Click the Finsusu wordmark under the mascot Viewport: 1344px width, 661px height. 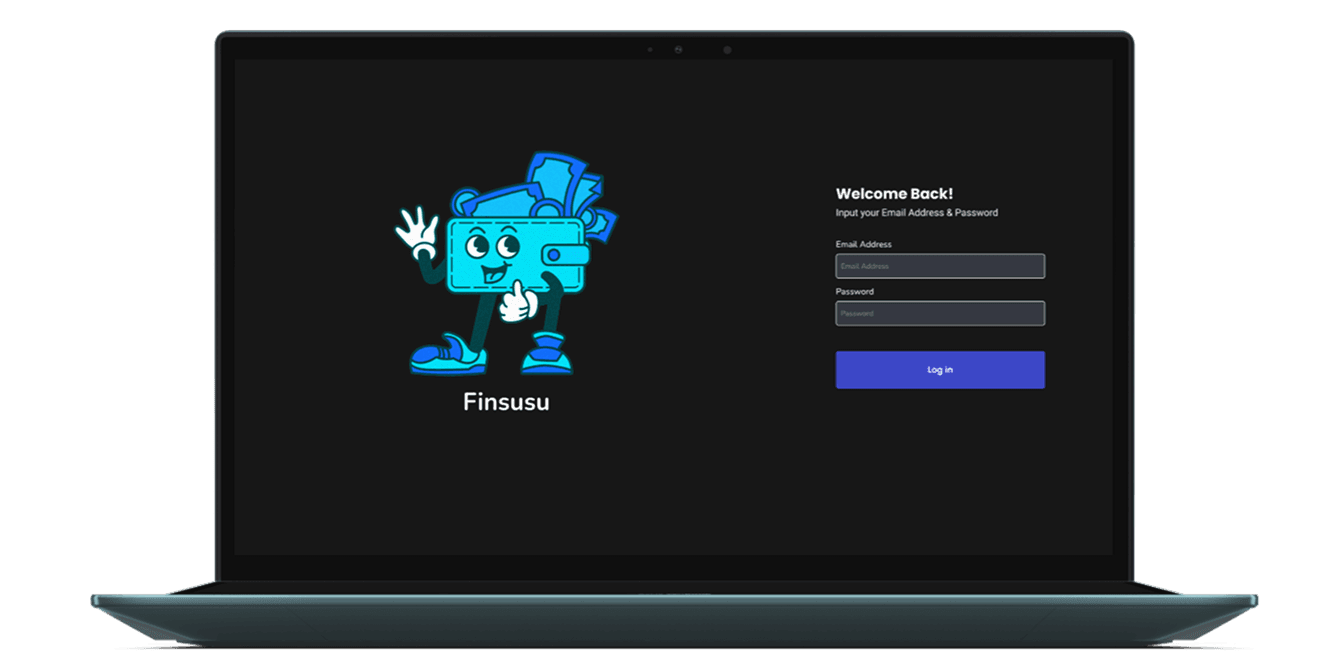(506, 402)
